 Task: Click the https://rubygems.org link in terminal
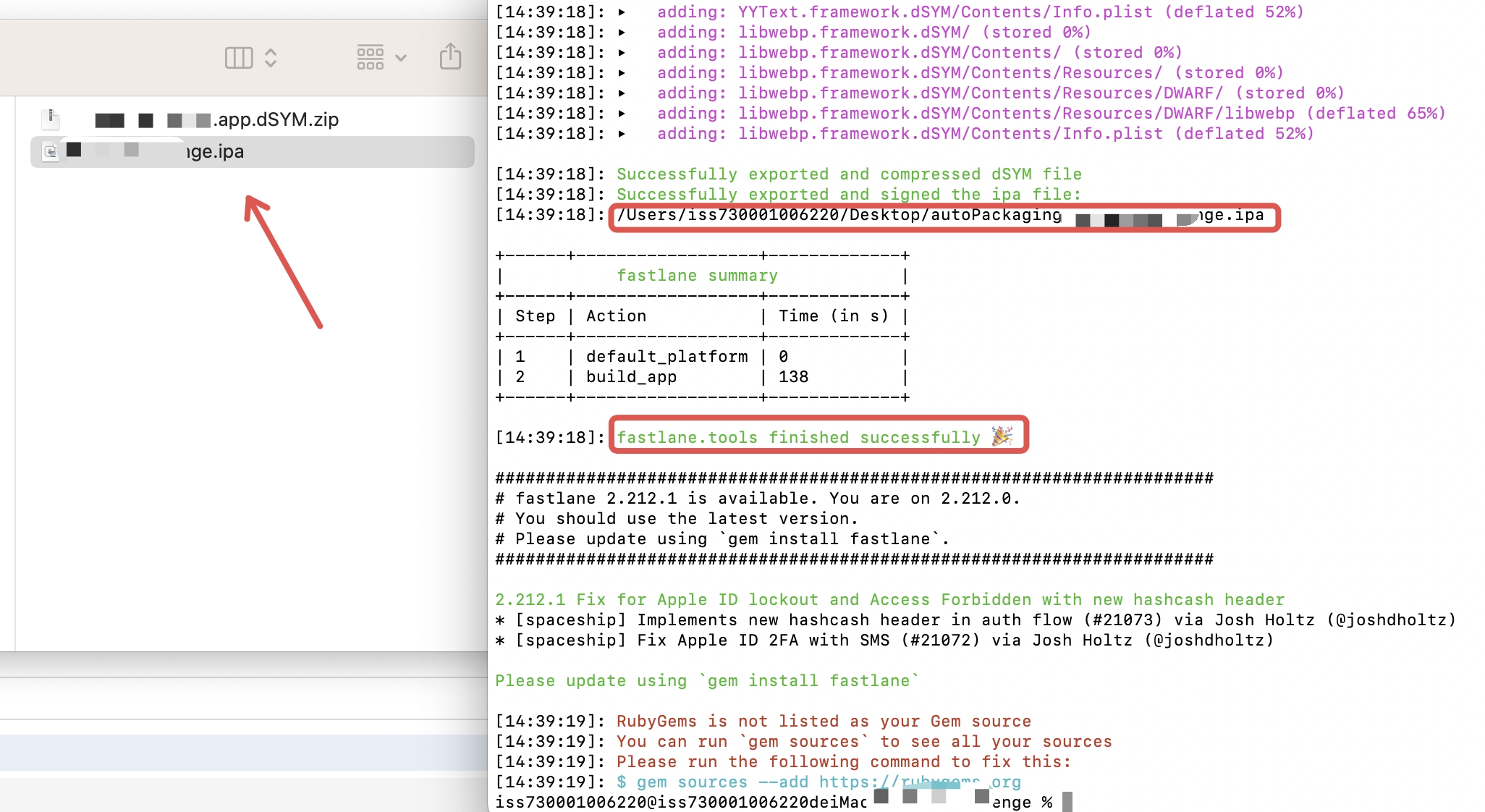tap(919, 782)
